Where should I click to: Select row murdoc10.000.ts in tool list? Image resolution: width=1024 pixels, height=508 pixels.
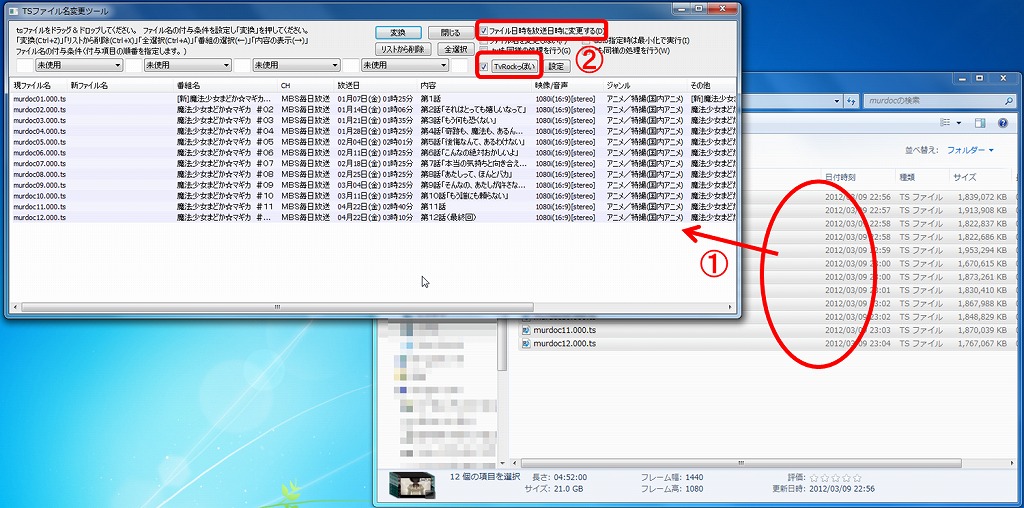coord(374,195)
